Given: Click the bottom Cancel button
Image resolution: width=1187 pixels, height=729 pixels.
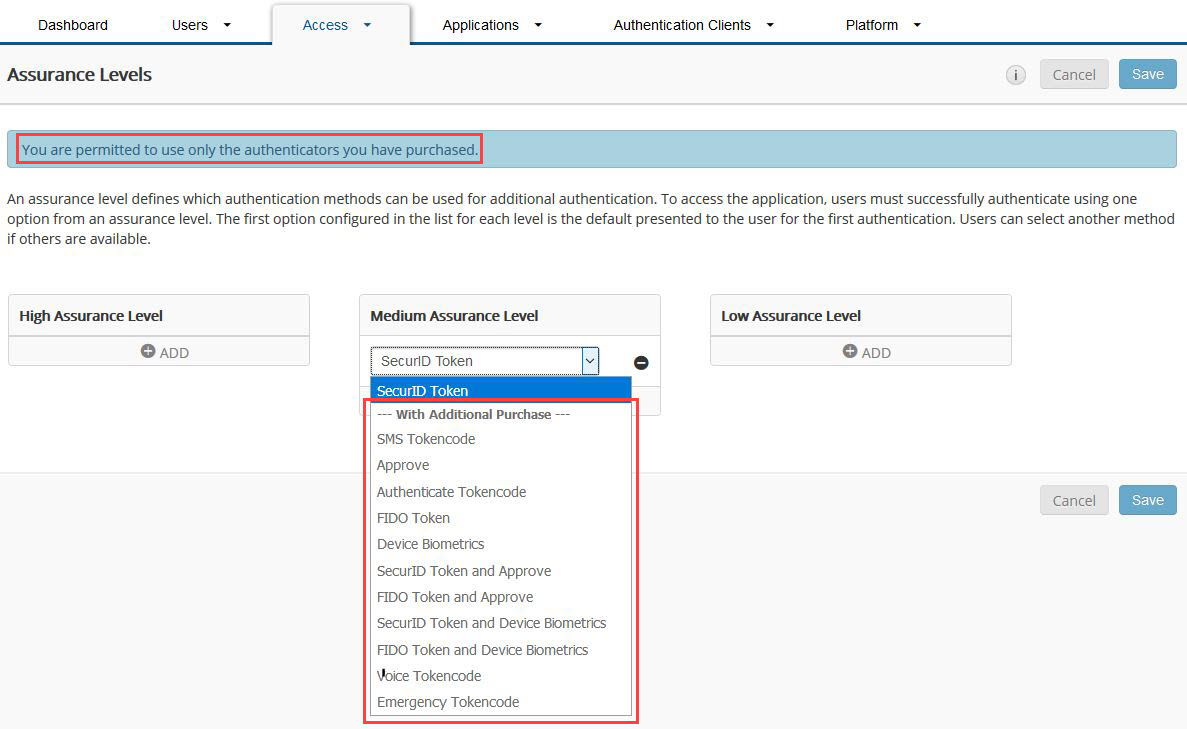Looking at the screenshot, I should [x=1074, y=500].
